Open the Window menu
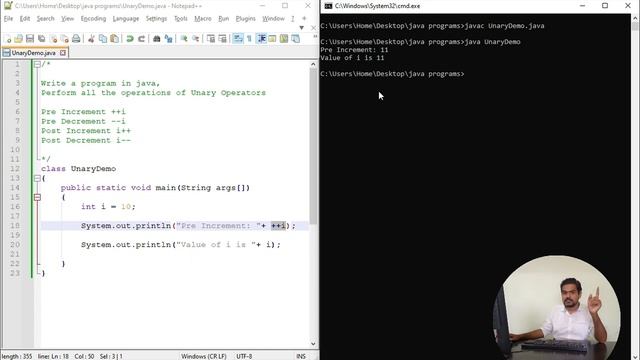This screenshot has height=360, width=640. pyautogui.click(x=273, y=19)
